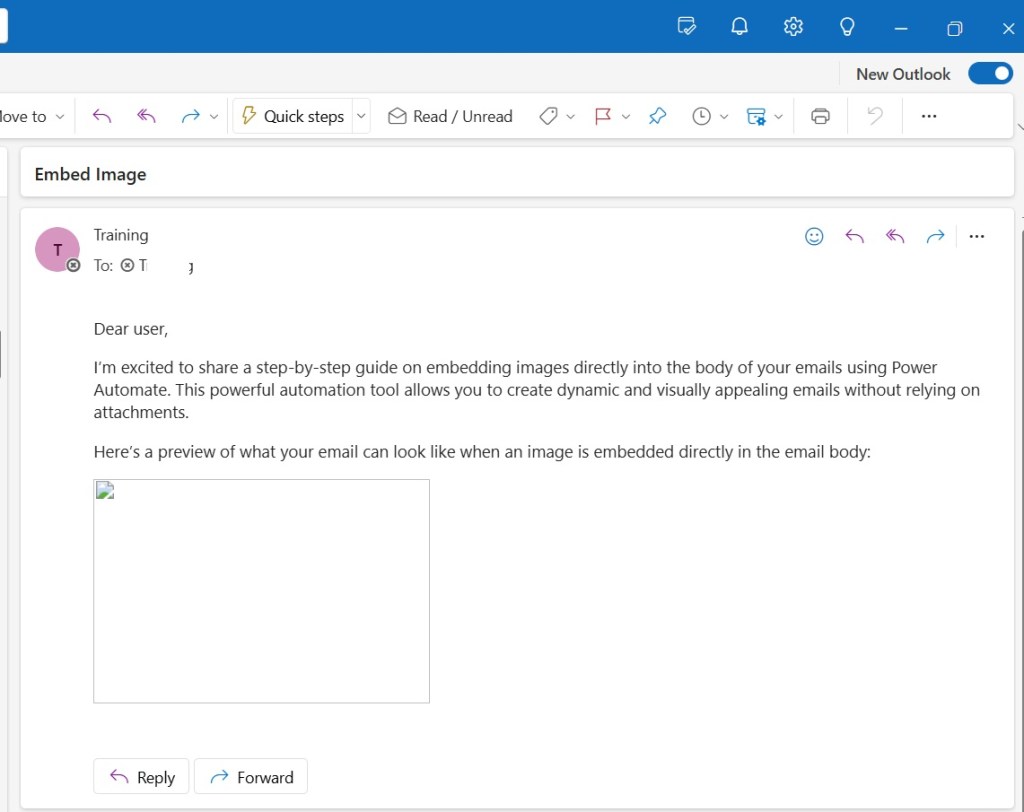Screen dimensions: 1024x812
Task: Reply with an emoji reaction
Action: tap(814, 236)
